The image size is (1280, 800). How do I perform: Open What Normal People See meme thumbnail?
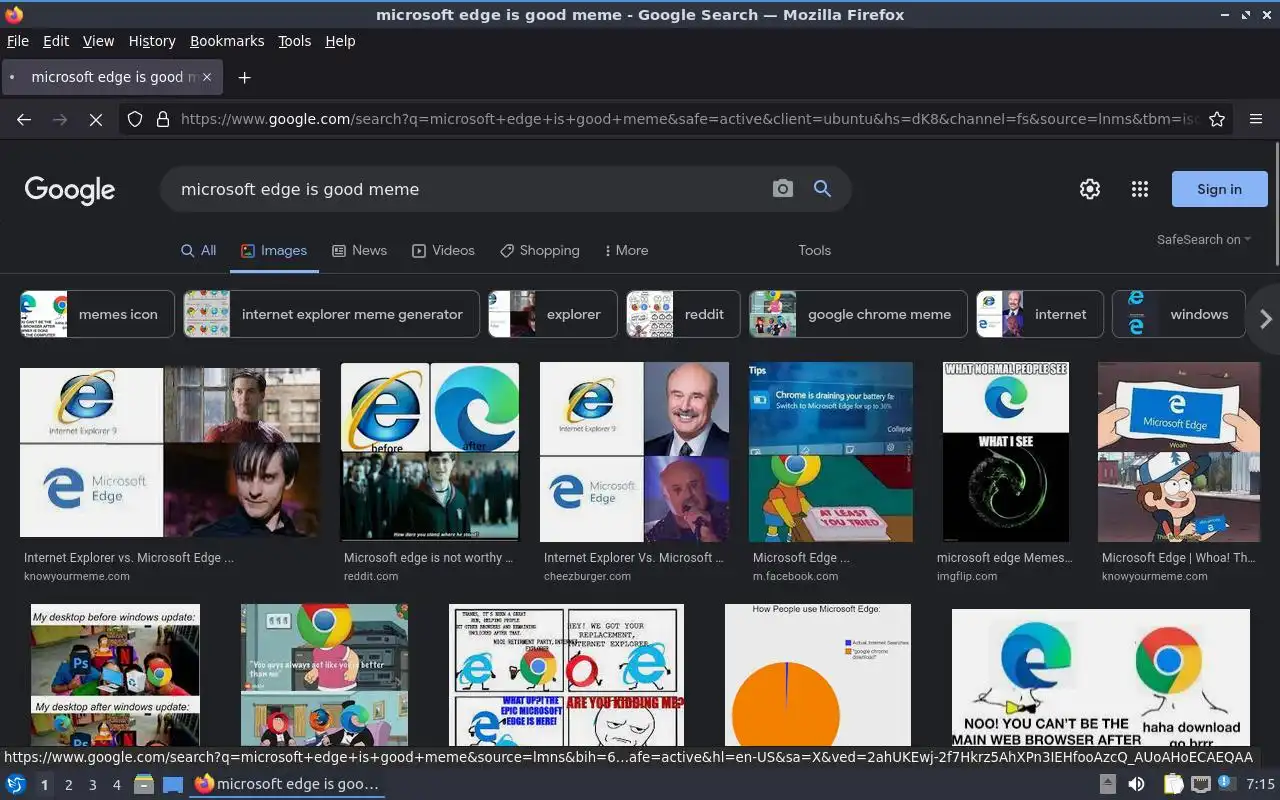point(1006,452)
